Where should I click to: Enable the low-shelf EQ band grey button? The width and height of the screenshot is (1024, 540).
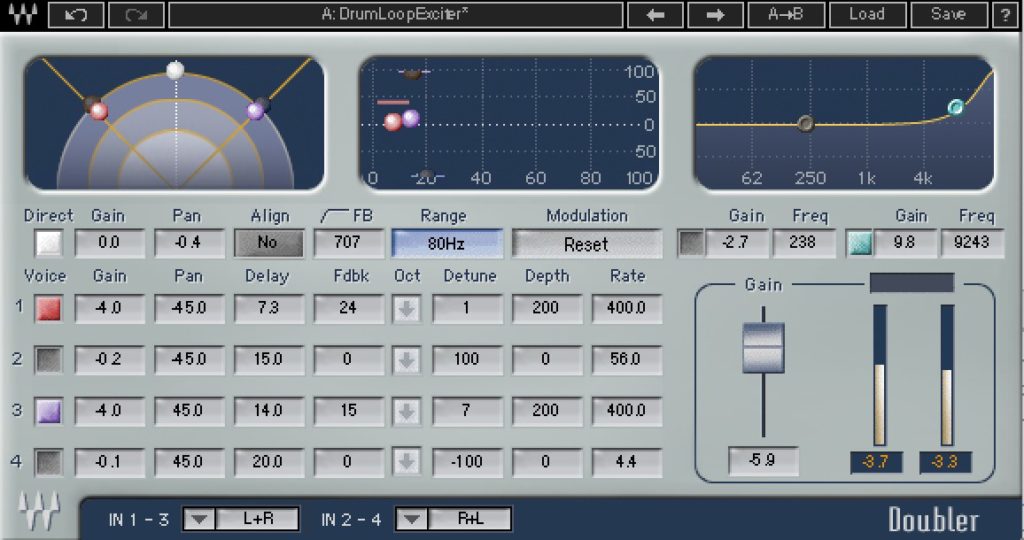[691, 244]
